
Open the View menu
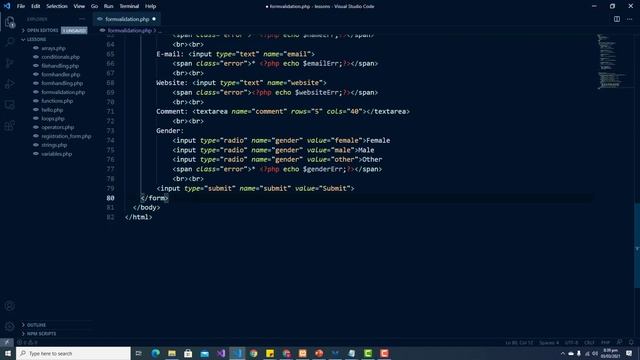[x=79, y=6]
